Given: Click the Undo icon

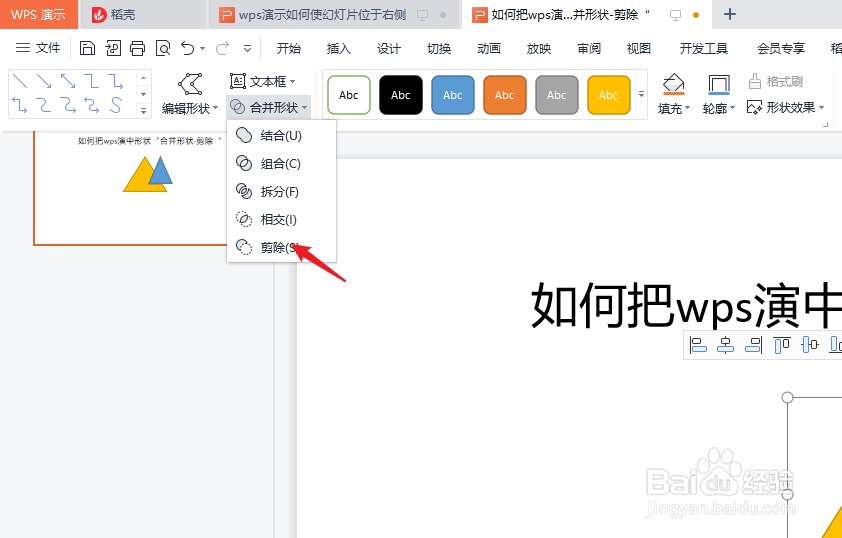Looking at the screenshot, I should [x=187, y=48].
